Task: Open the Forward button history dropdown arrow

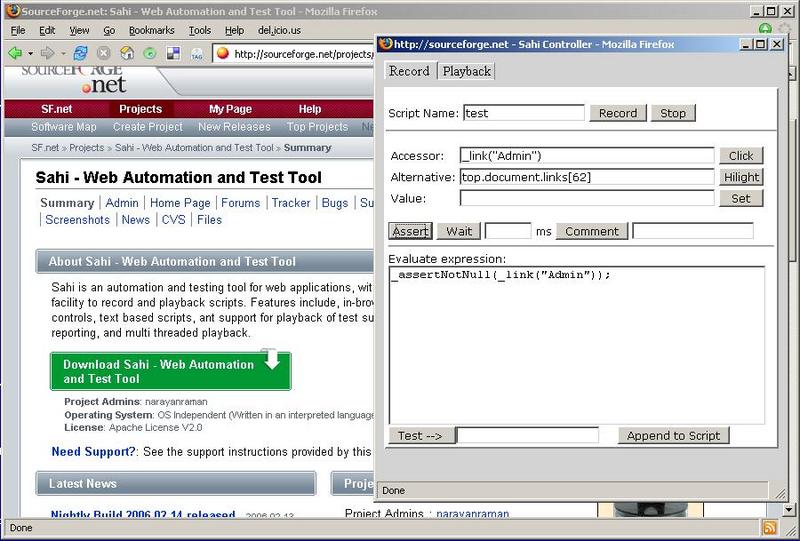Action: click(63, 53)
